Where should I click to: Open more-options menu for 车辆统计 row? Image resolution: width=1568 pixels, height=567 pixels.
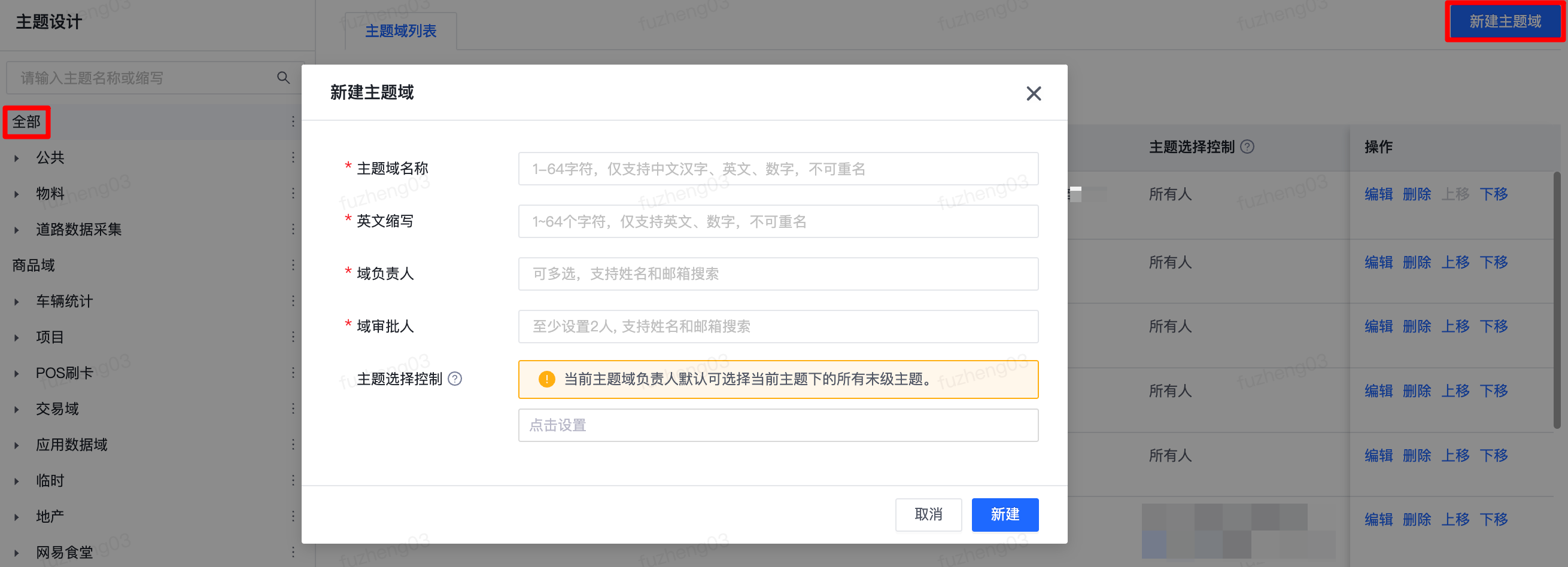tap(293, 301)
